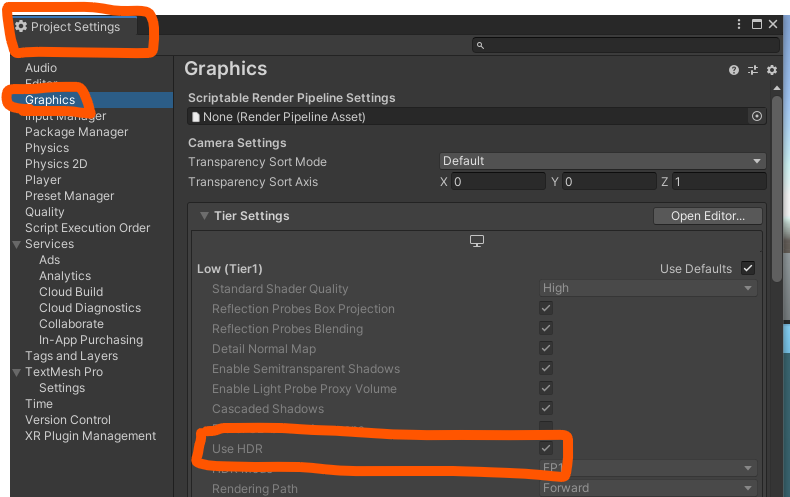Viewport: 790px width, 497px height.
Task: Select the desktop platform icon in Tier Settings
Action: pos(477,242)
